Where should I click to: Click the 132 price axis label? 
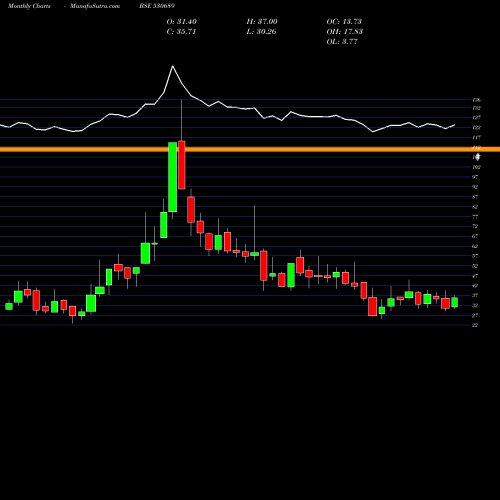click(x=476, y=108)
